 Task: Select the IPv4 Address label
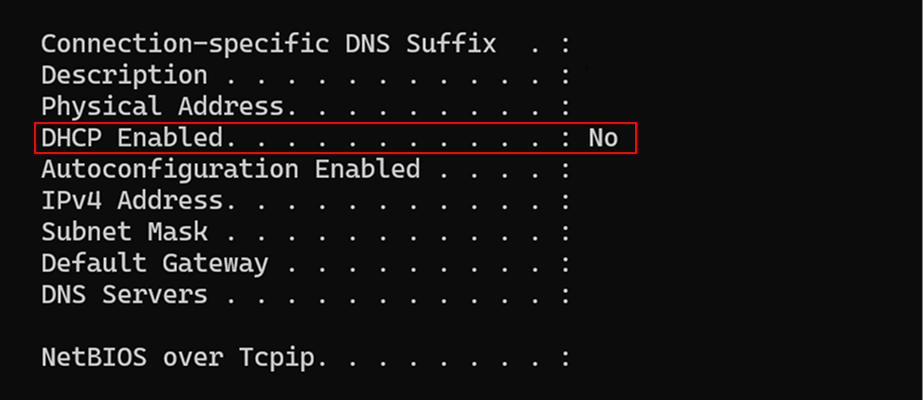[x=132, y=201]
